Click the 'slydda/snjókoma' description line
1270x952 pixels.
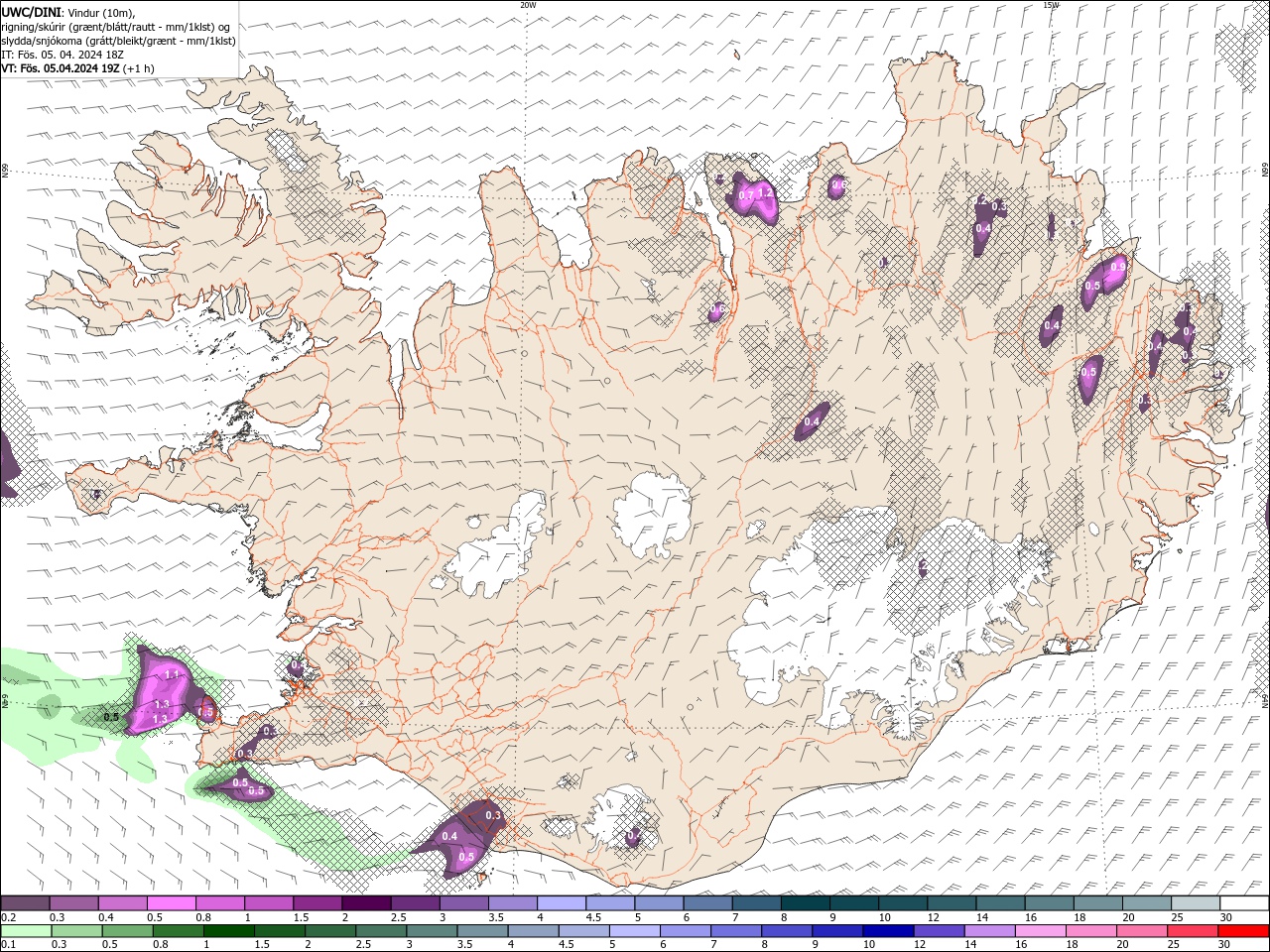(x=118, y=41)
